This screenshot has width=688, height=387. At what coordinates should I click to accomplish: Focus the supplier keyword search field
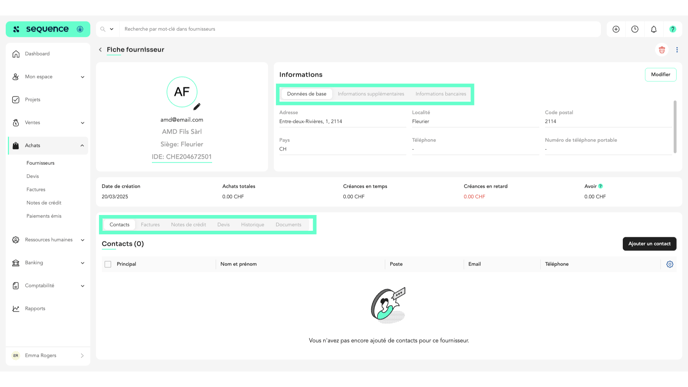pos(360,29)
